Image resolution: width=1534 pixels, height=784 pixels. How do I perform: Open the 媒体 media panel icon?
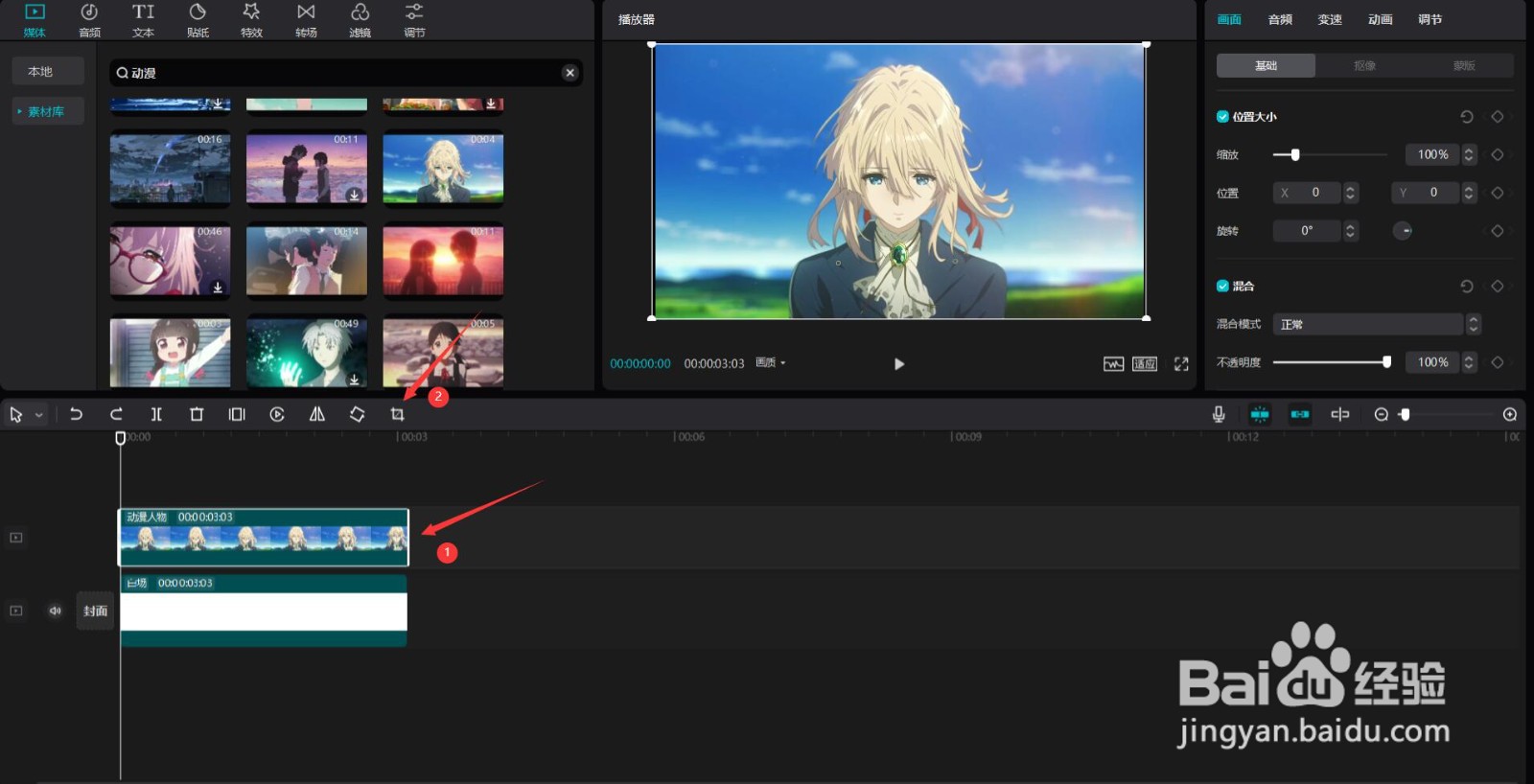coord(35,19)
